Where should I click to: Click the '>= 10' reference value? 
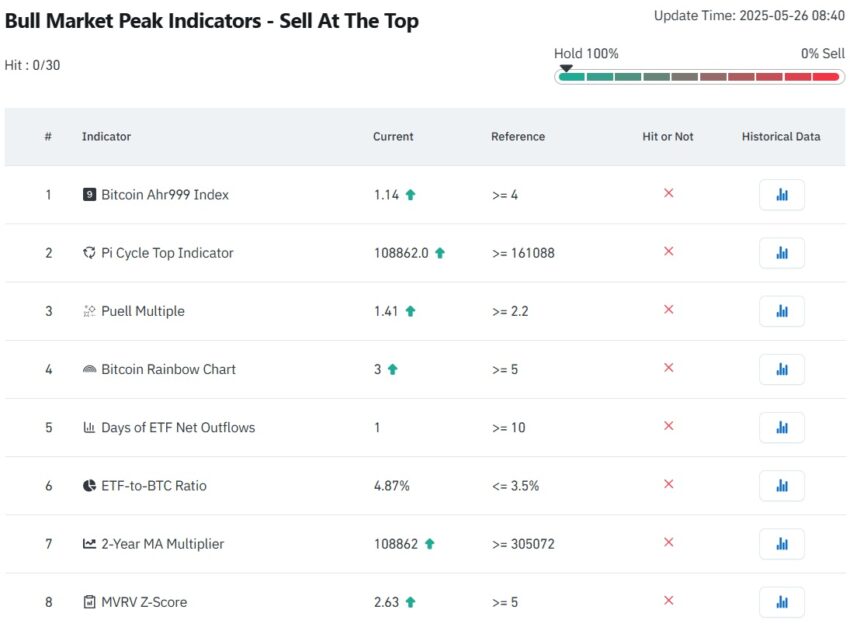(508, 428)
